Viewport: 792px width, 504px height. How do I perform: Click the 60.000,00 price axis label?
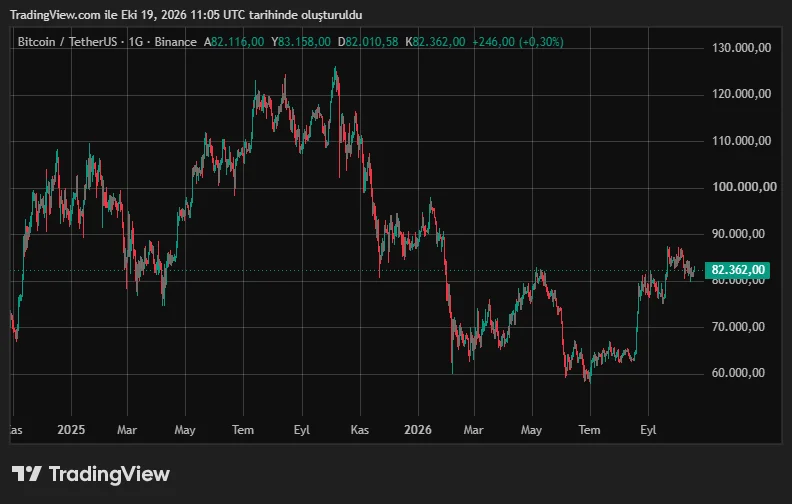[x=738, y=373]
